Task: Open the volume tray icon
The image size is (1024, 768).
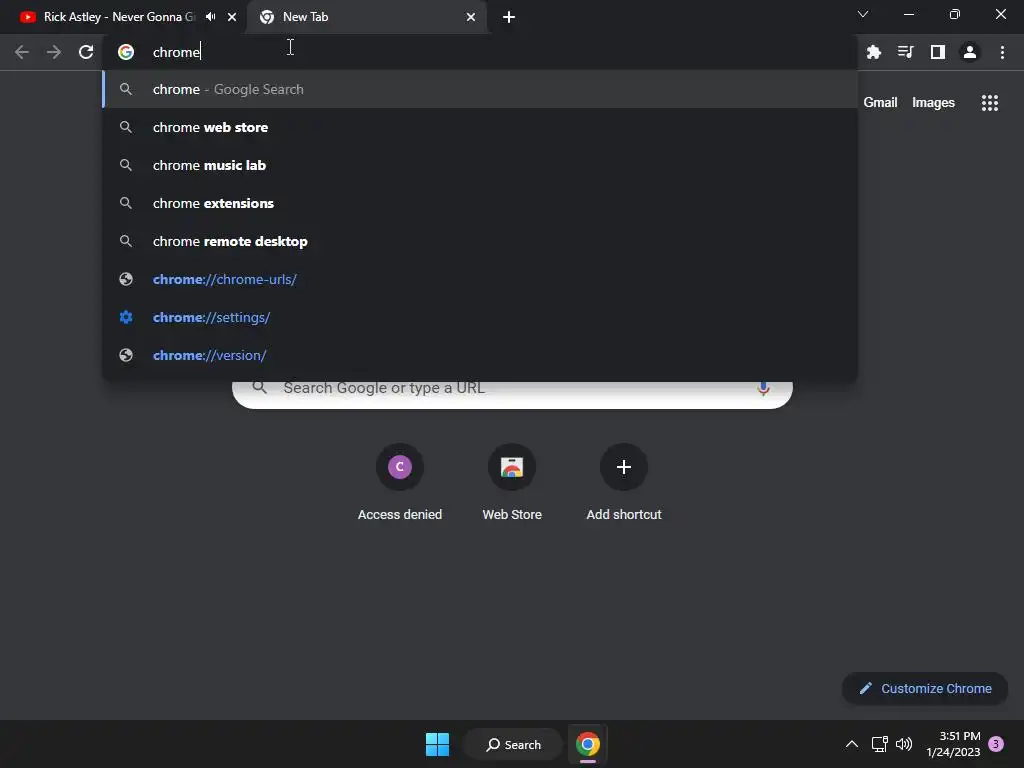Action: (904, 744)
